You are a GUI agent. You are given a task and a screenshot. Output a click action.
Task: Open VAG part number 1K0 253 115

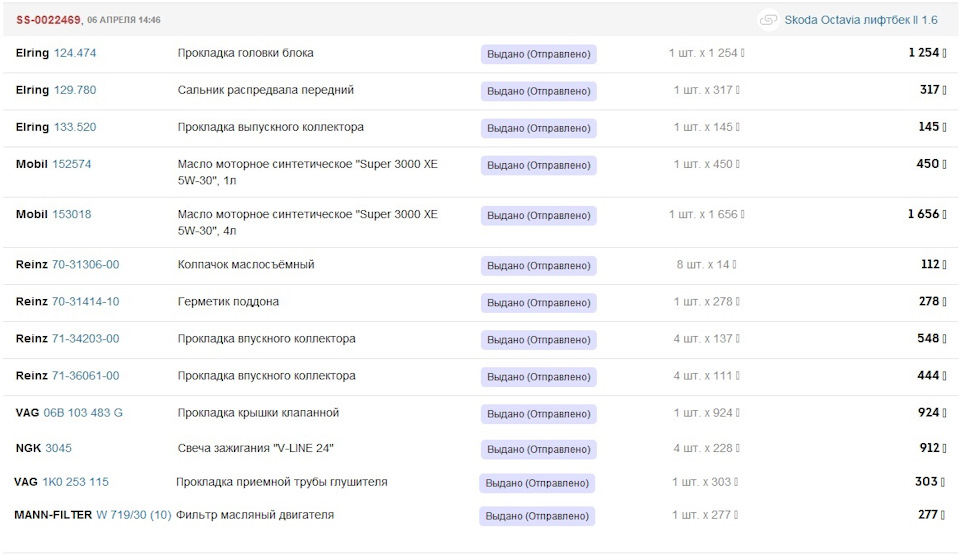tap(75, 482)
